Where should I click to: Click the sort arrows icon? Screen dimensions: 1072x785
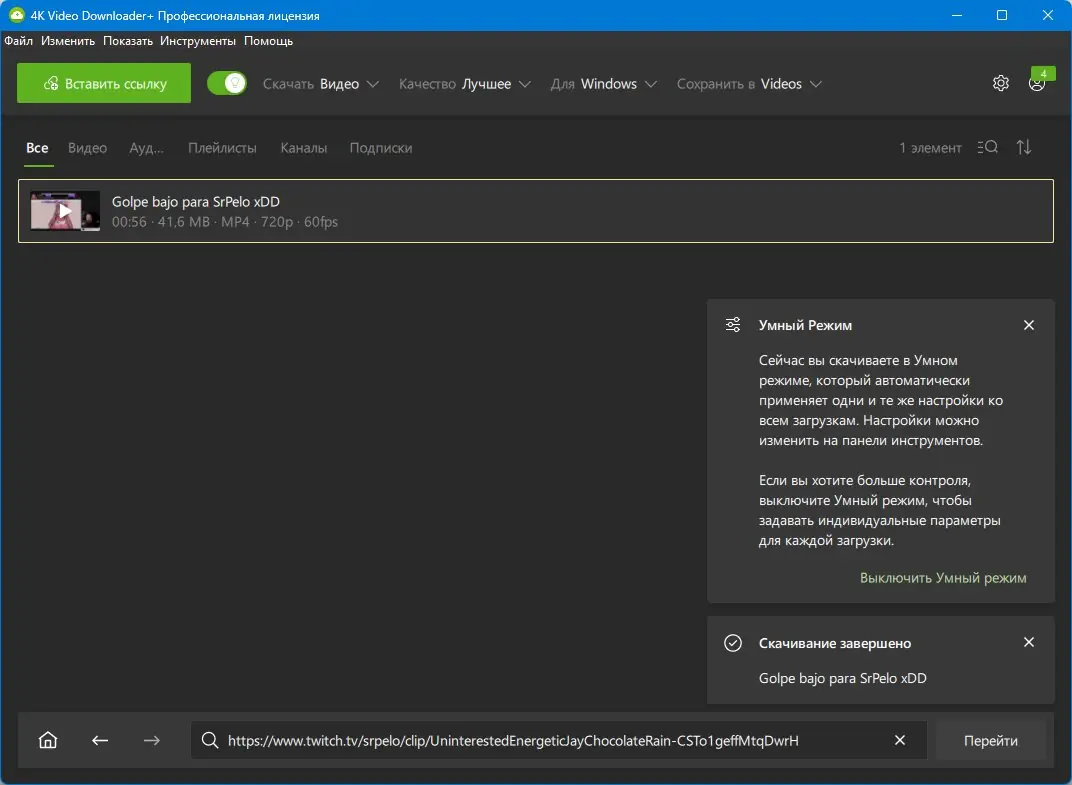[1023, 147]
